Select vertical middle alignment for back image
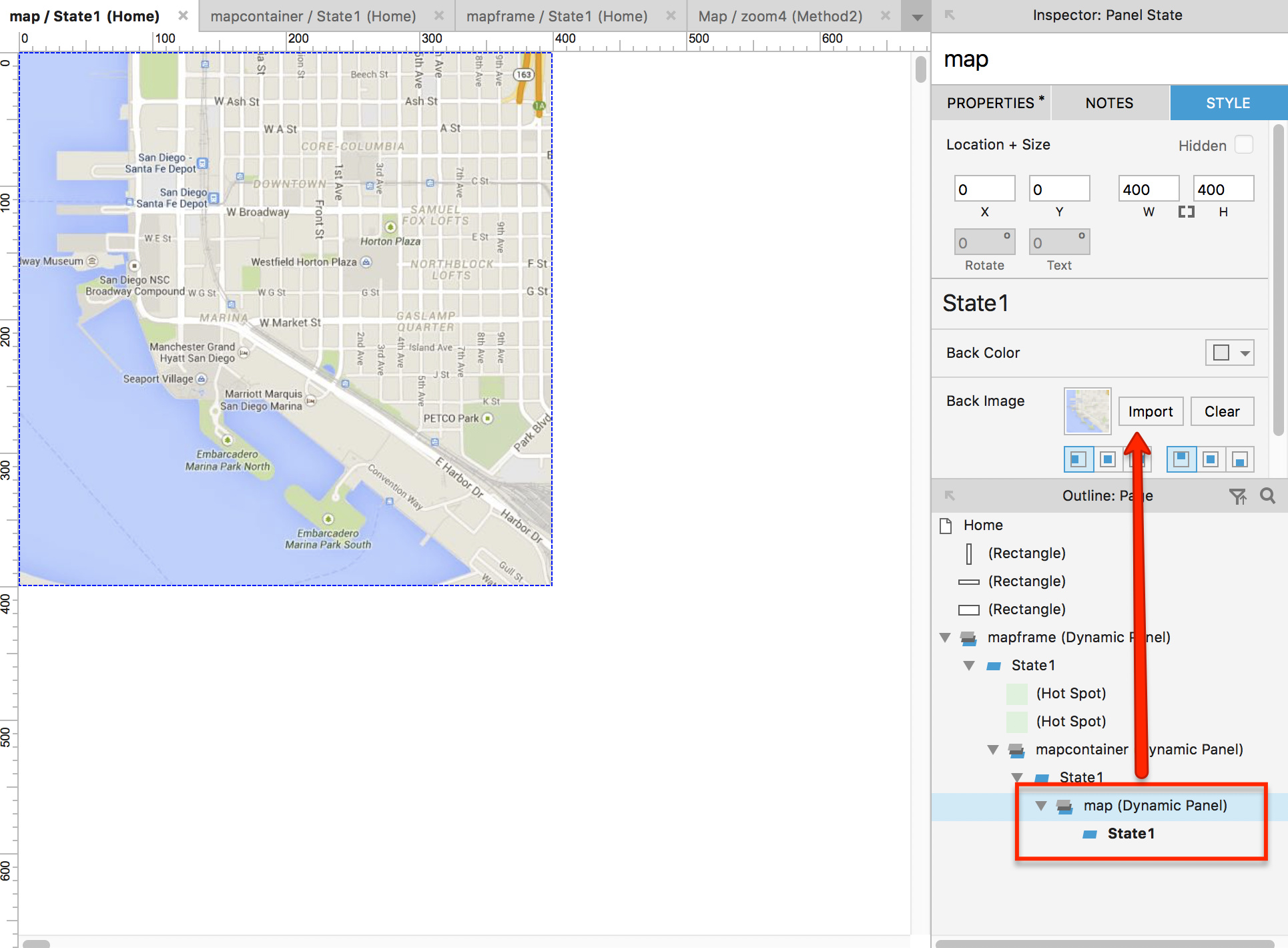1288x948 pixels. [1211, 459]
